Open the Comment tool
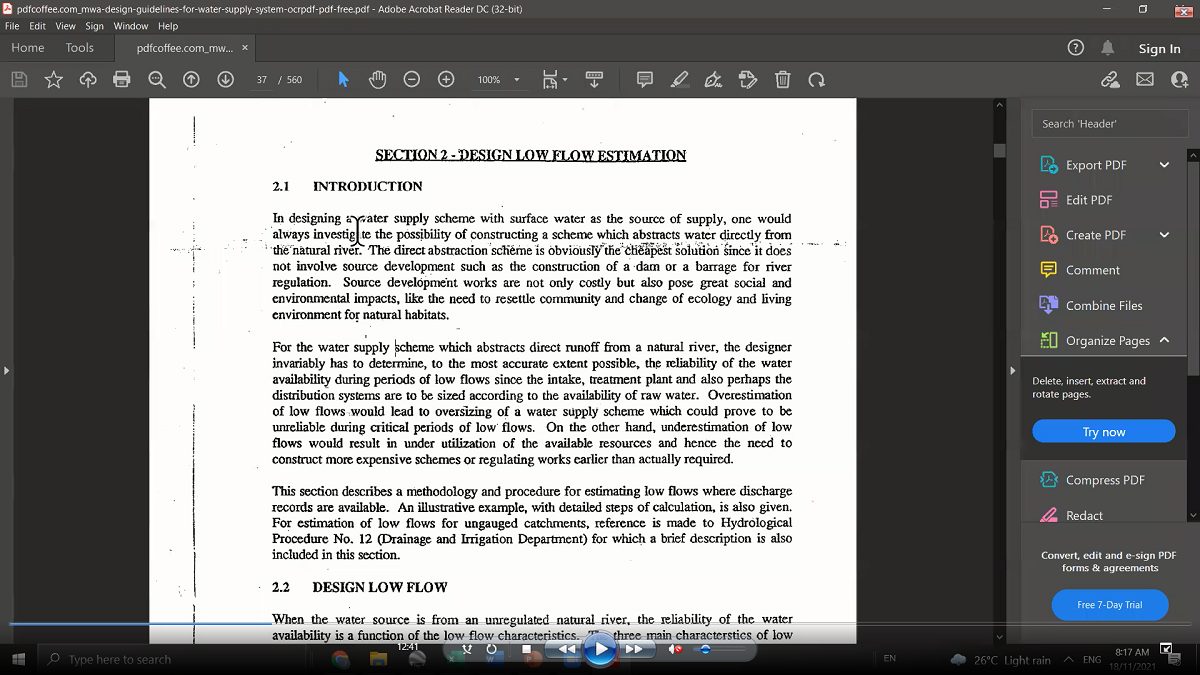The width and height of the screenshot is (1200, 675). [1092, 270]
